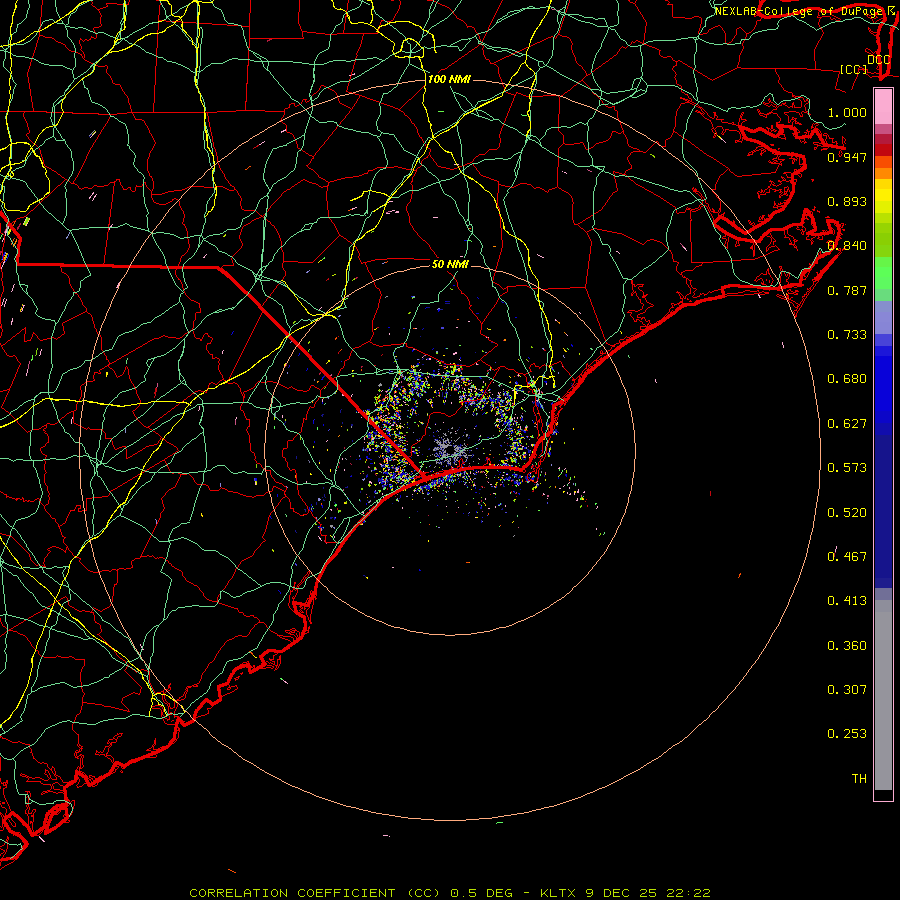Pick the lavender band on the color scale
900x900 pixels.
(883, 317)
